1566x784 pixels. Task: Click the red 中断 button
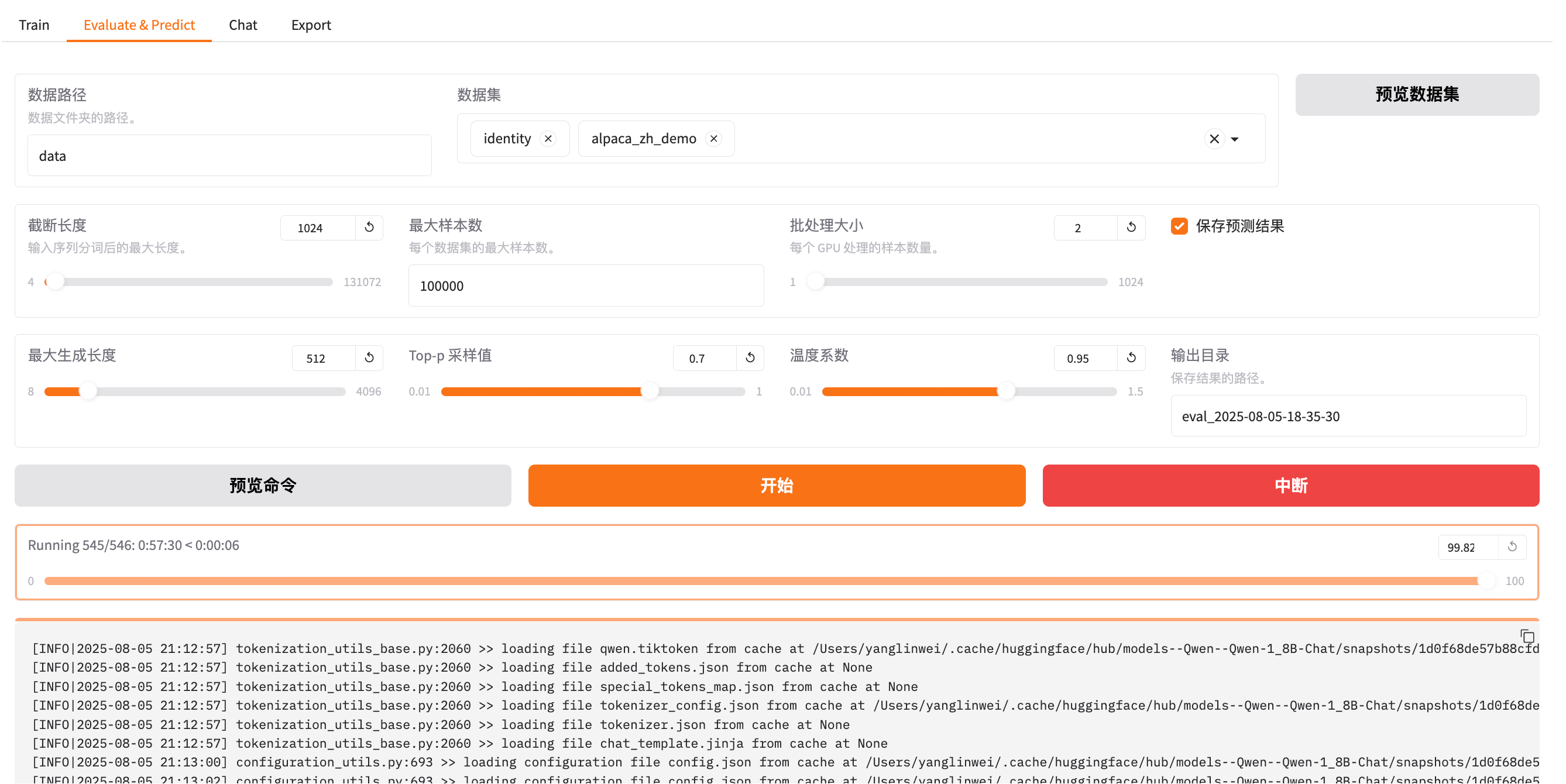(x=1290, y=486)
